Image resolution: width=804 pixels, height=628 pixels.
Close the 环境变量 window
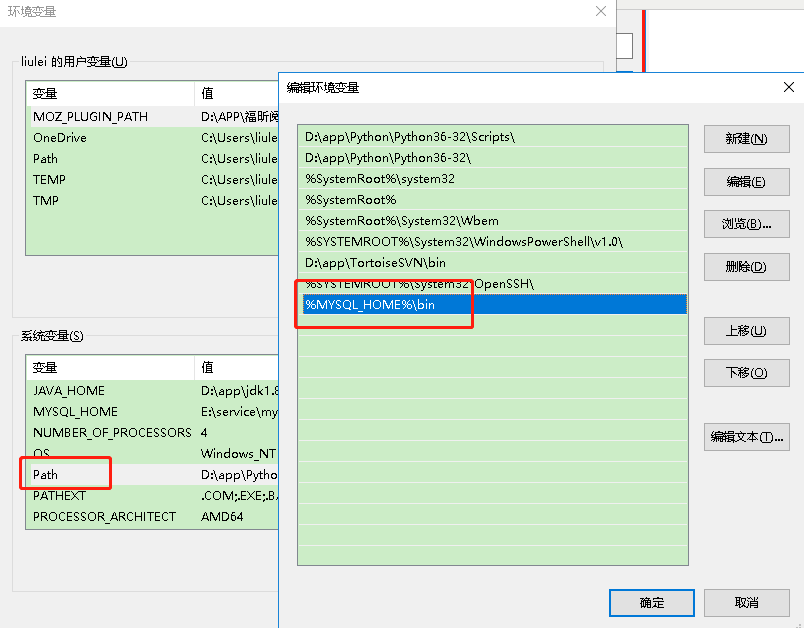click(x=601, y=11)
